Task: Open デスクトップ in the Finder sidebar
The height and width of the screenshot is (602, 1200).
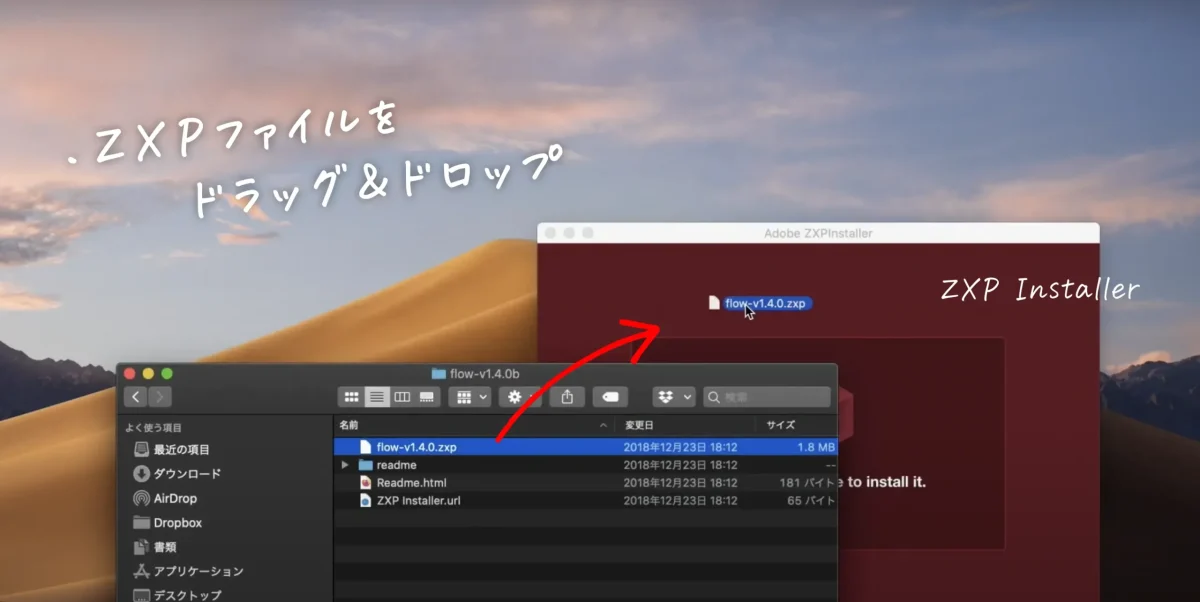Action: point(178,595)
